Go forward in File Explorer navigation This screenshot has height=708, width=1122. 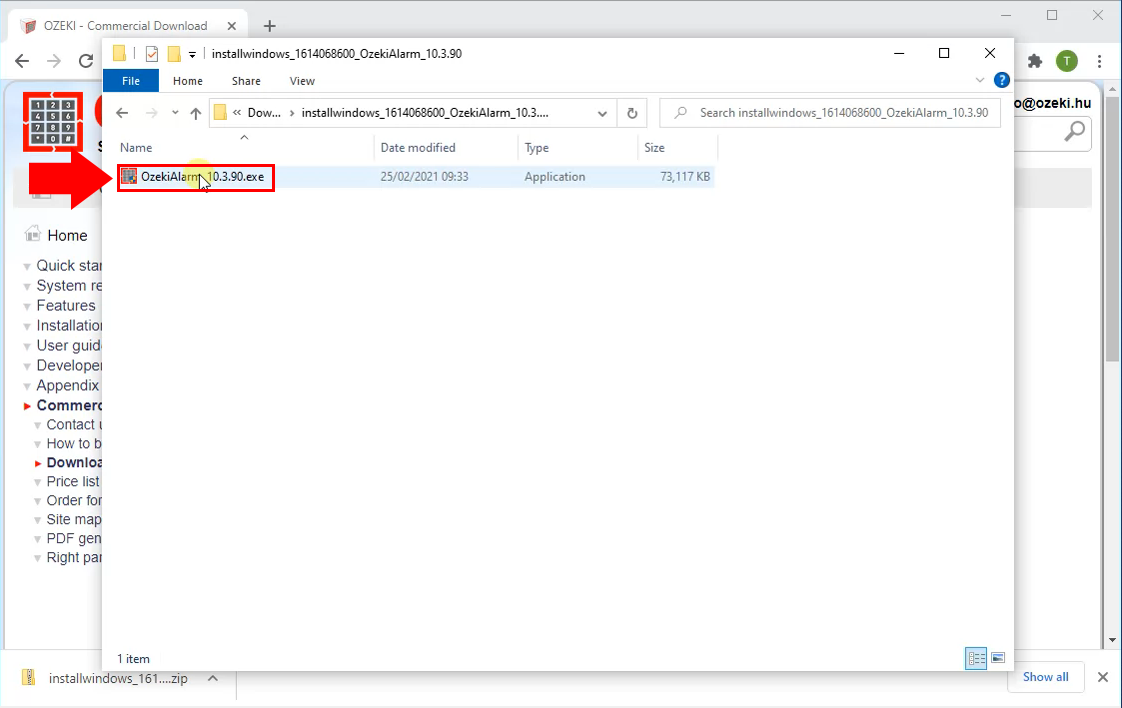pyautogui.click(x=151, y=113)
